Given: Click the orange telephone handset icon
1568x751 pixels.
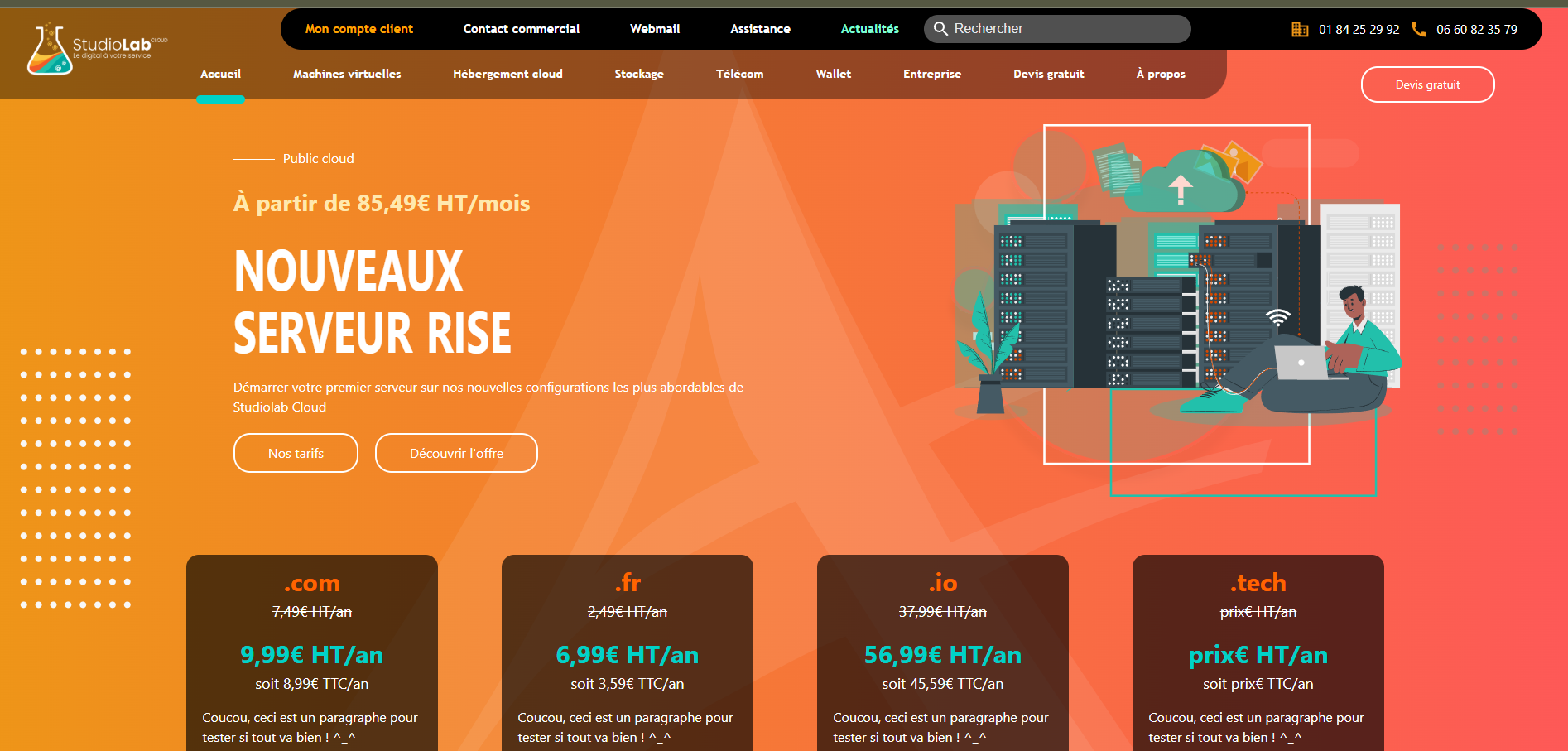Looking at the screenshot, I should coord(1418,30).
